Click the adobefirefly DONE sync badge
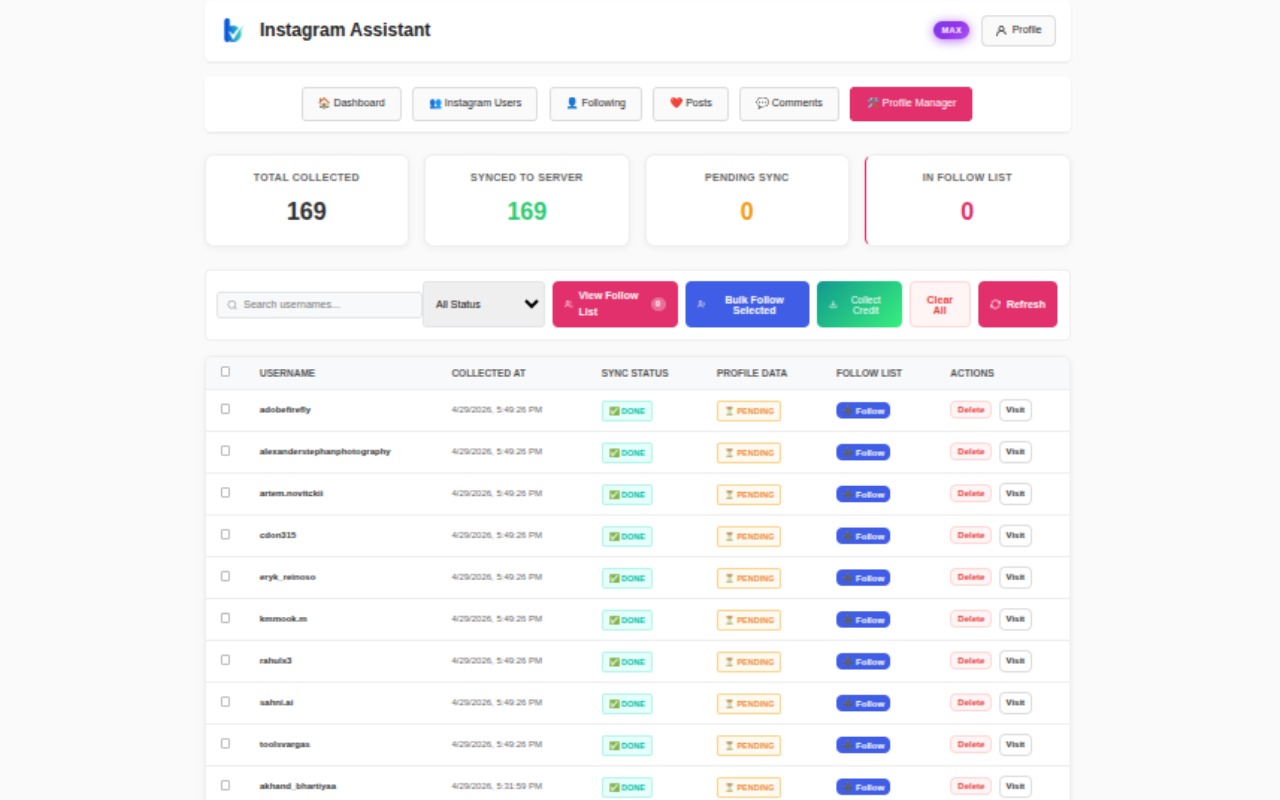This screenshot has height=800, width=1280. (627, 411)
